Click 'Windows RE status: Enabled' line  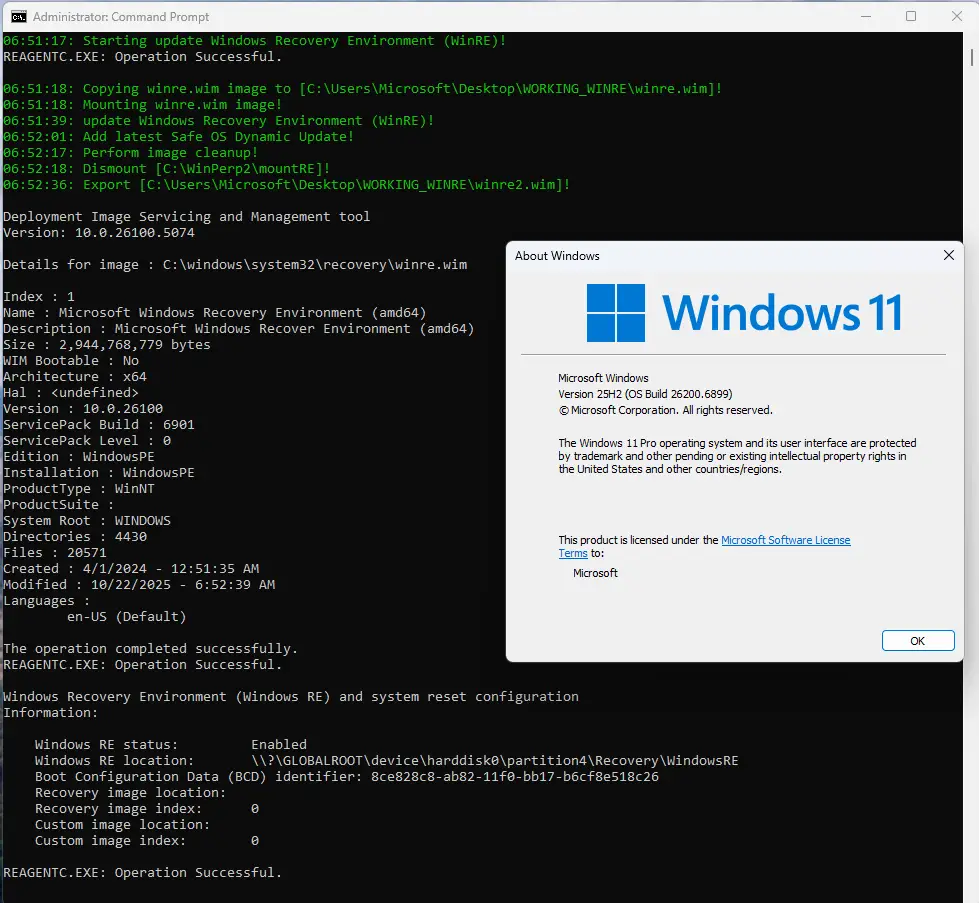coord(170,744)
